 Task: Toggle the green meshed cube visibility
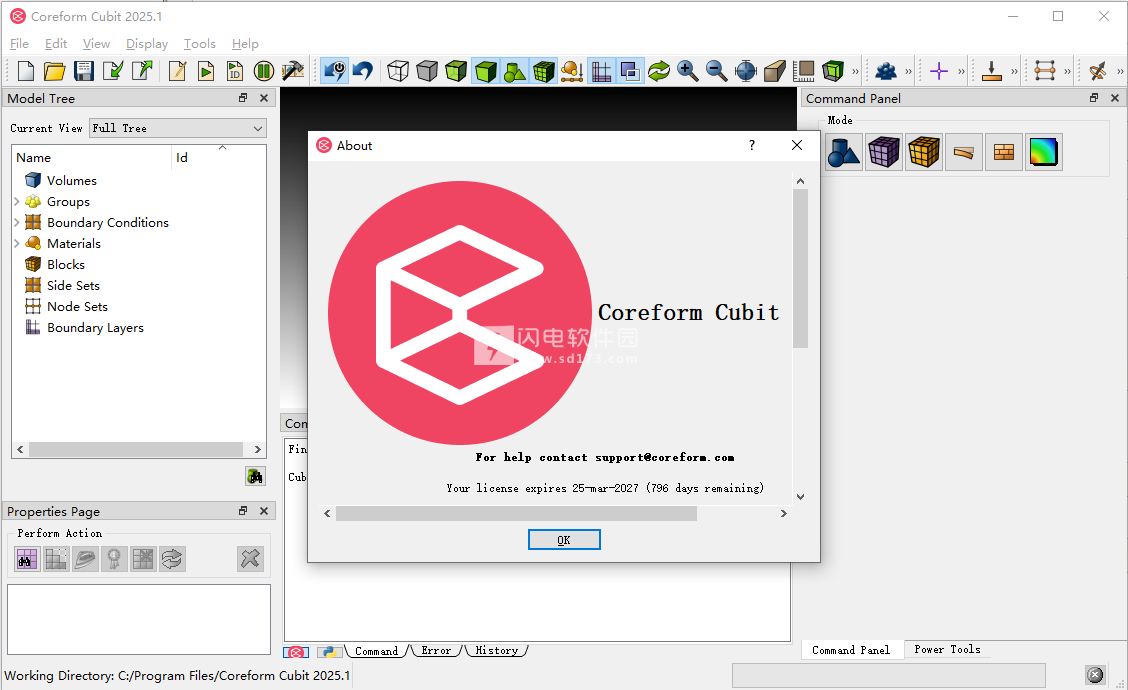click(x=544, y=71)
